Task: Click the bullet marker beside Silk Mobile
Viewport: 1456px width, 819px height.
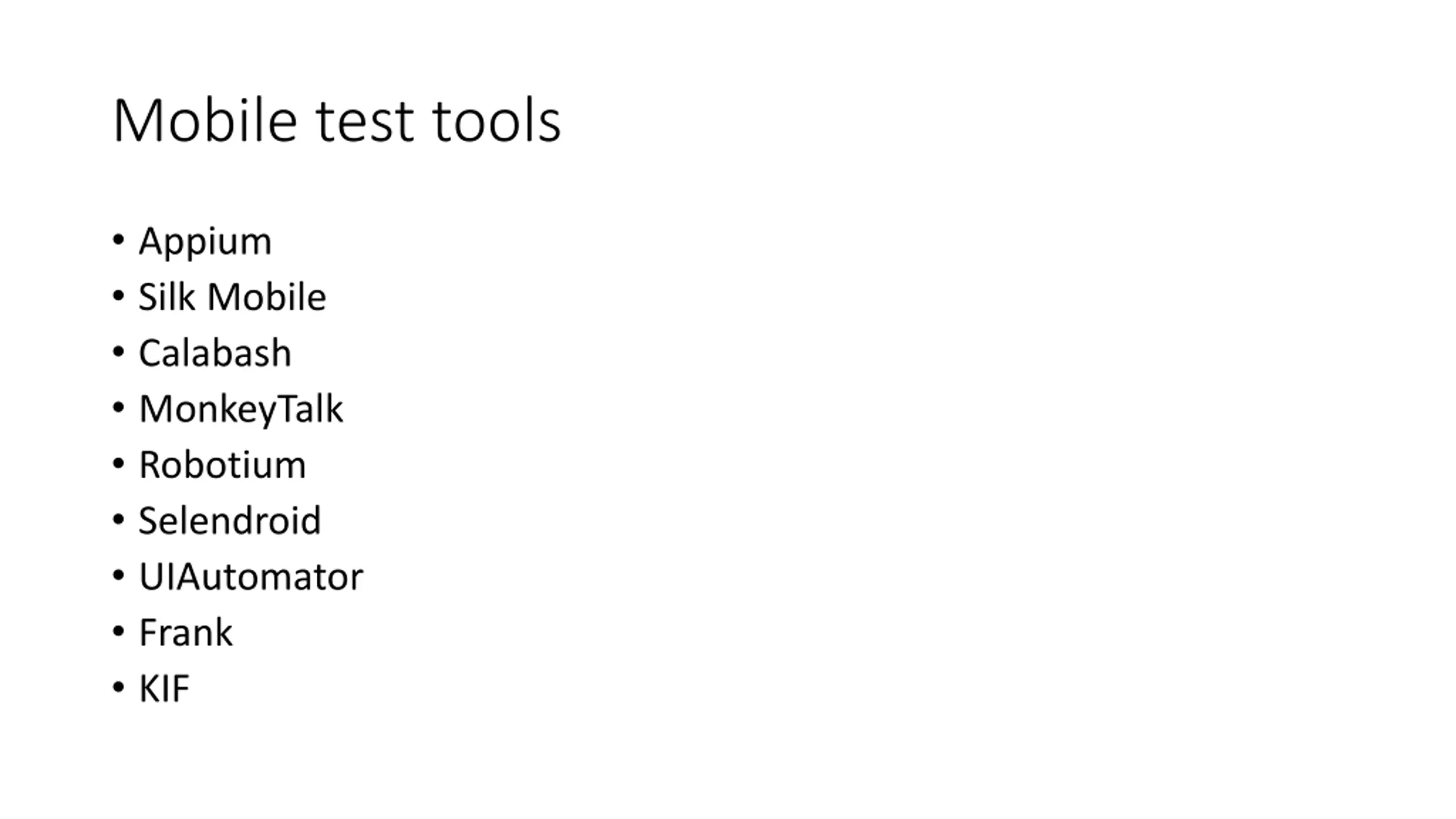Action: pyautogui.click(x=118, y=296)
